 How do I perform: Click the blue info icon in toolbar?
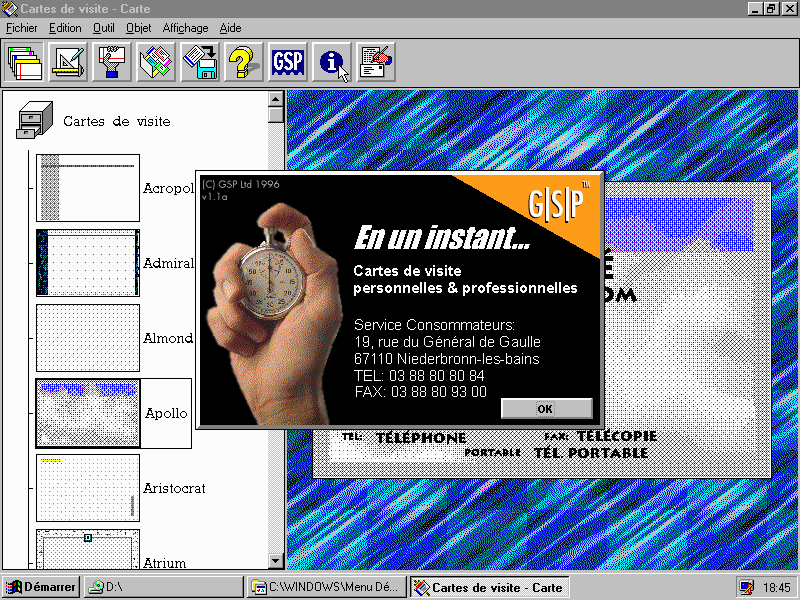tap(332, 62)
